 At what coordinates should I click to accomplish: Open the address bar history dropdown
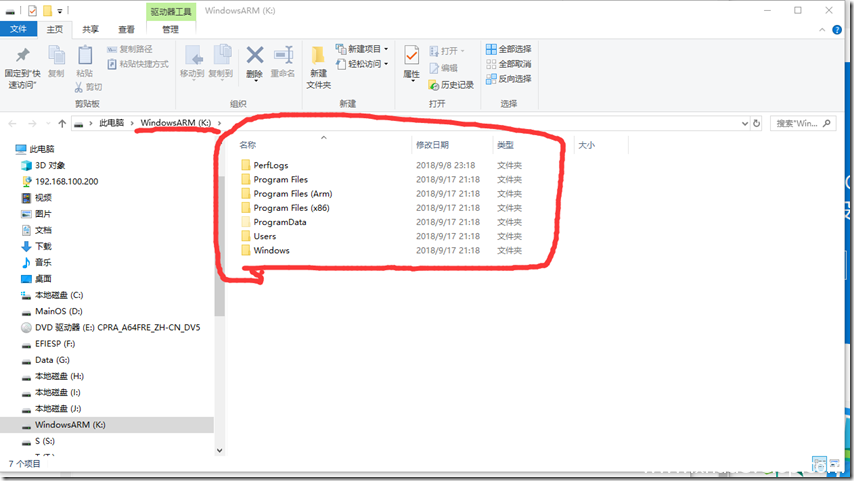(744, 123)
